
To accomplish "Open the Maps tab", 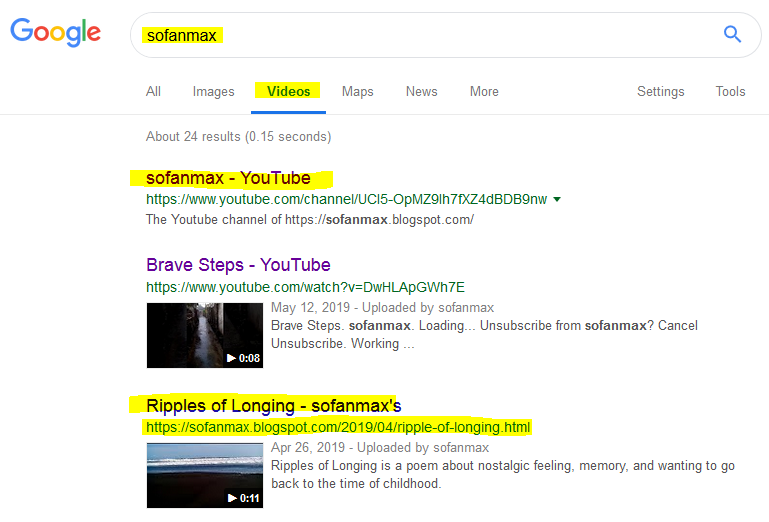I will coord(358,91).
